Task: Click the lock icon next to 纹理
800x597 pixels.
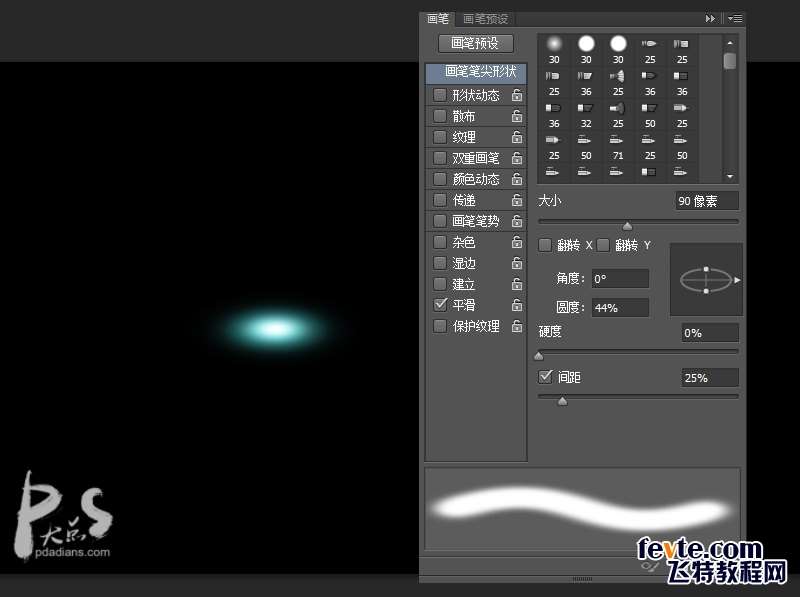Action: [x=517, y=137]
